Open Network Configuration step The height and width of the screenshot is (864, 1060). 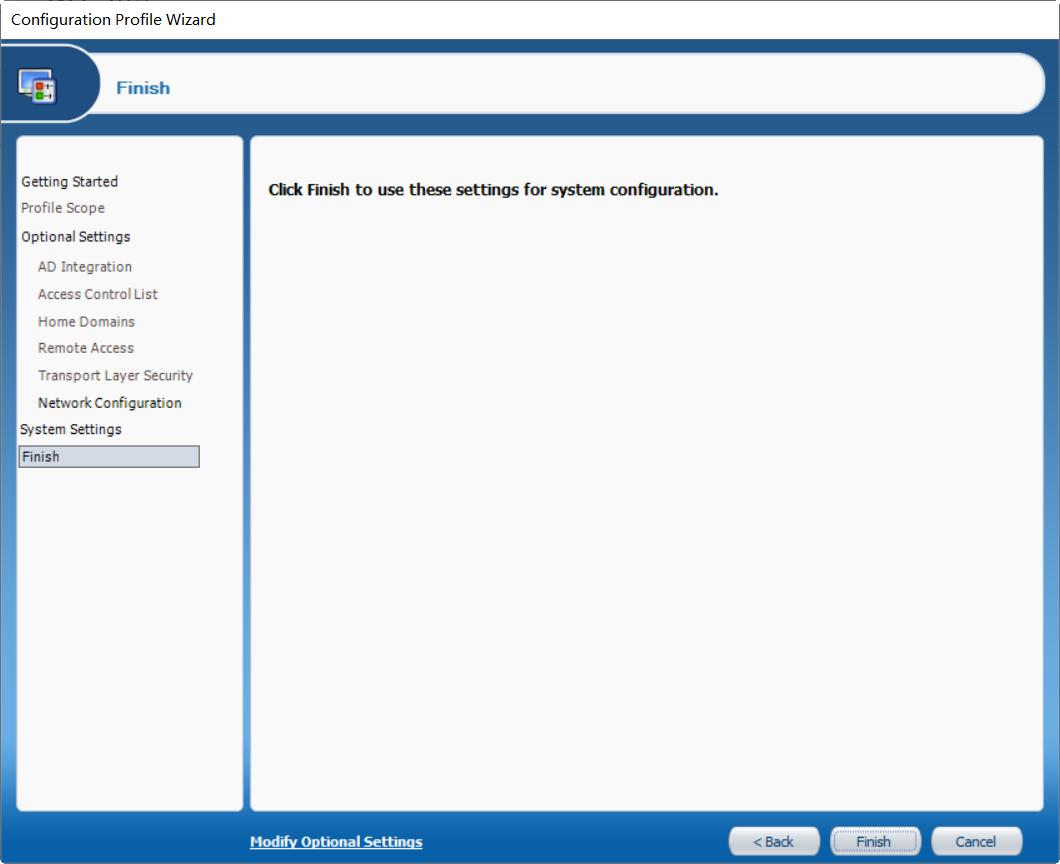[110, 403]
